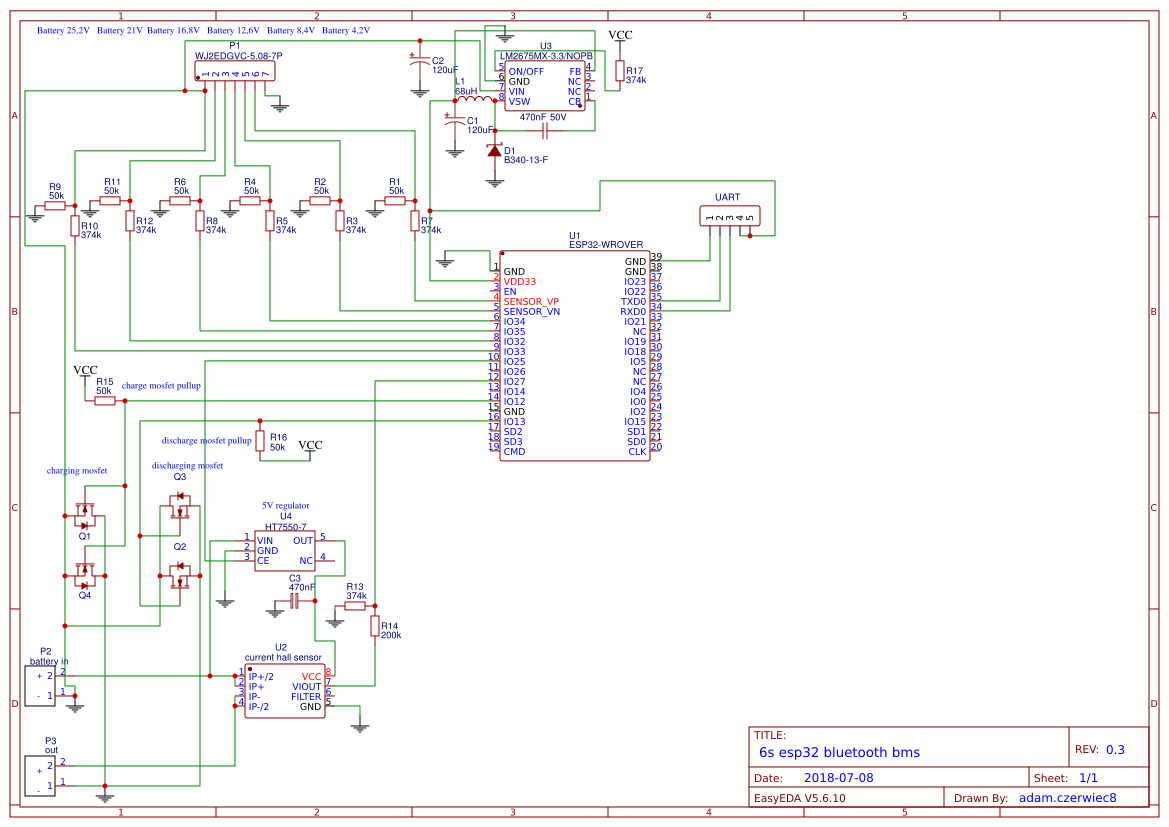Click the drawn-by name adam.czerwiec8
The height and width of the screenshot is (827, 1169).
point(1068,798)
